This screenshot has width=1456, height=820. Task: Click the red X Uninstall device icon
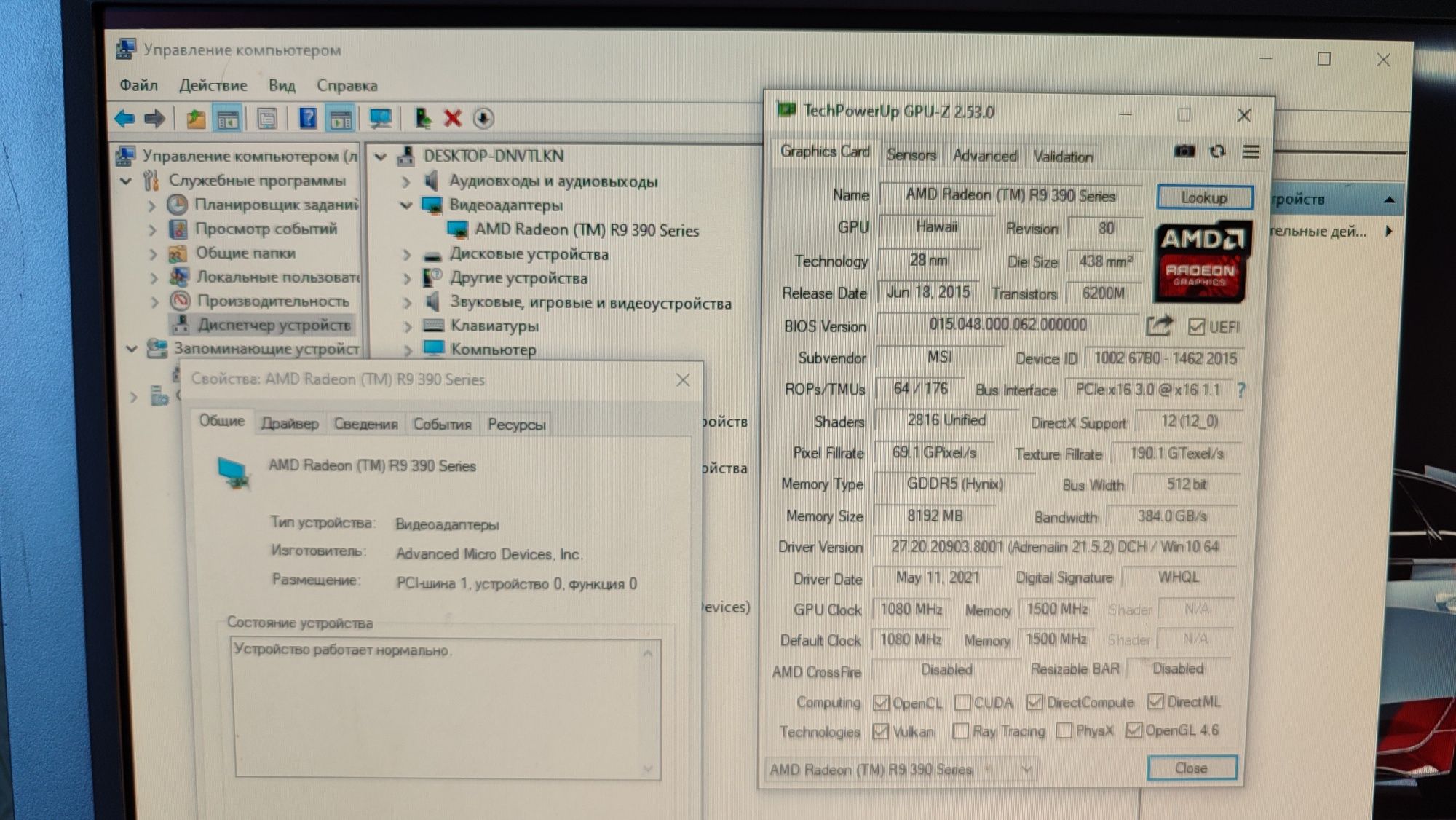click(x=453, y=118)
